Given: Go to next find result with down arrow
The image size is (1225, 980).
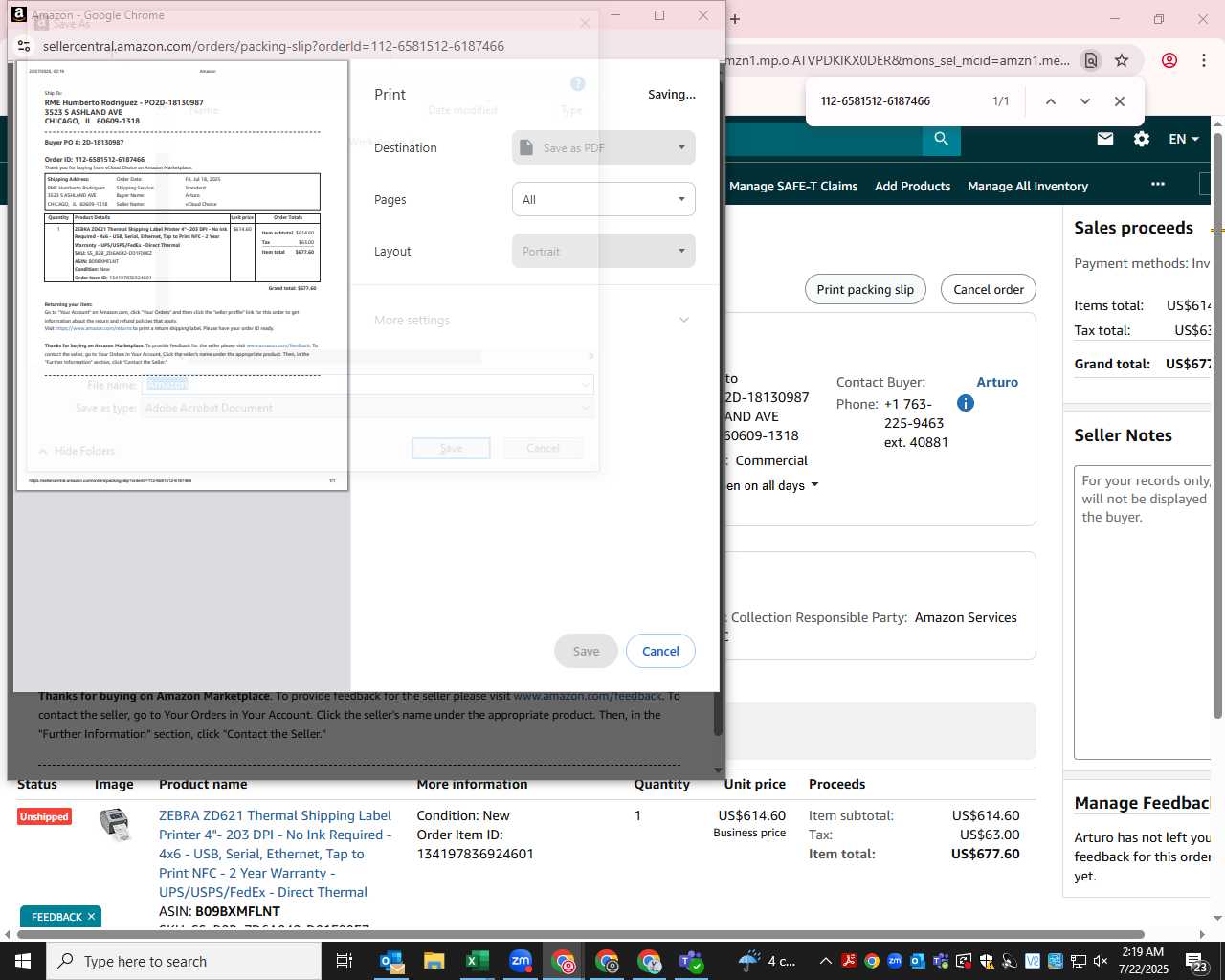Looking at the screenshot, I should 1084,101.
